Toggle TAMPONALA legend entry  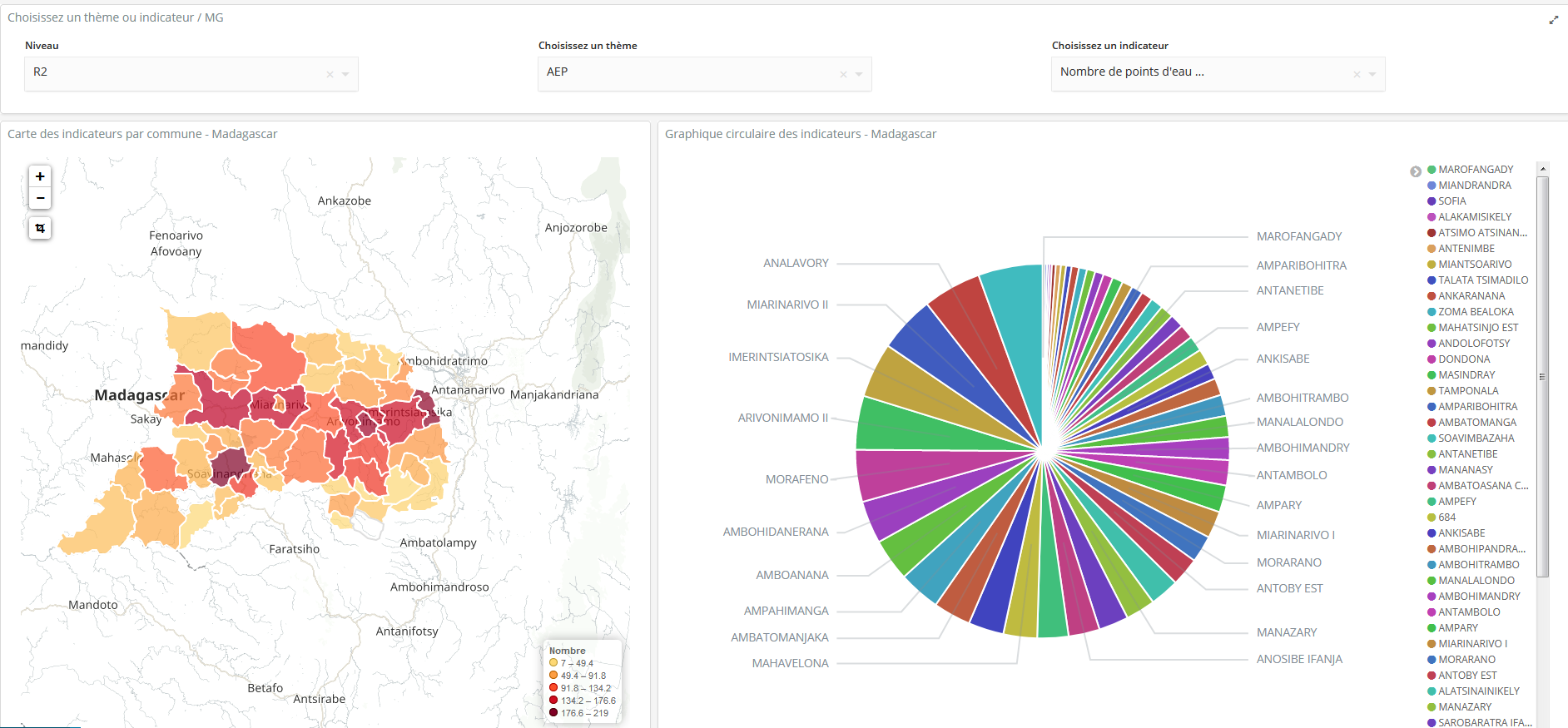(x=1462, y=391)
